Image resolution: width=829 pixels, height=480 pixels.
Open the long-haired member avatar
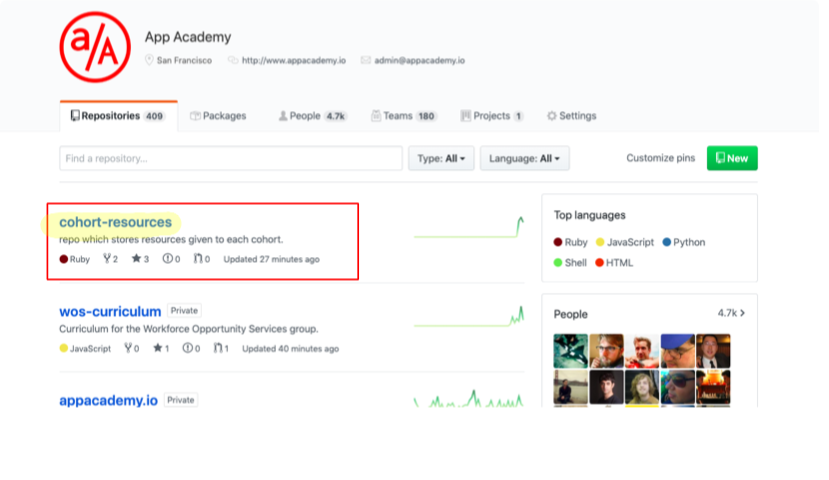tap(642, 387)
